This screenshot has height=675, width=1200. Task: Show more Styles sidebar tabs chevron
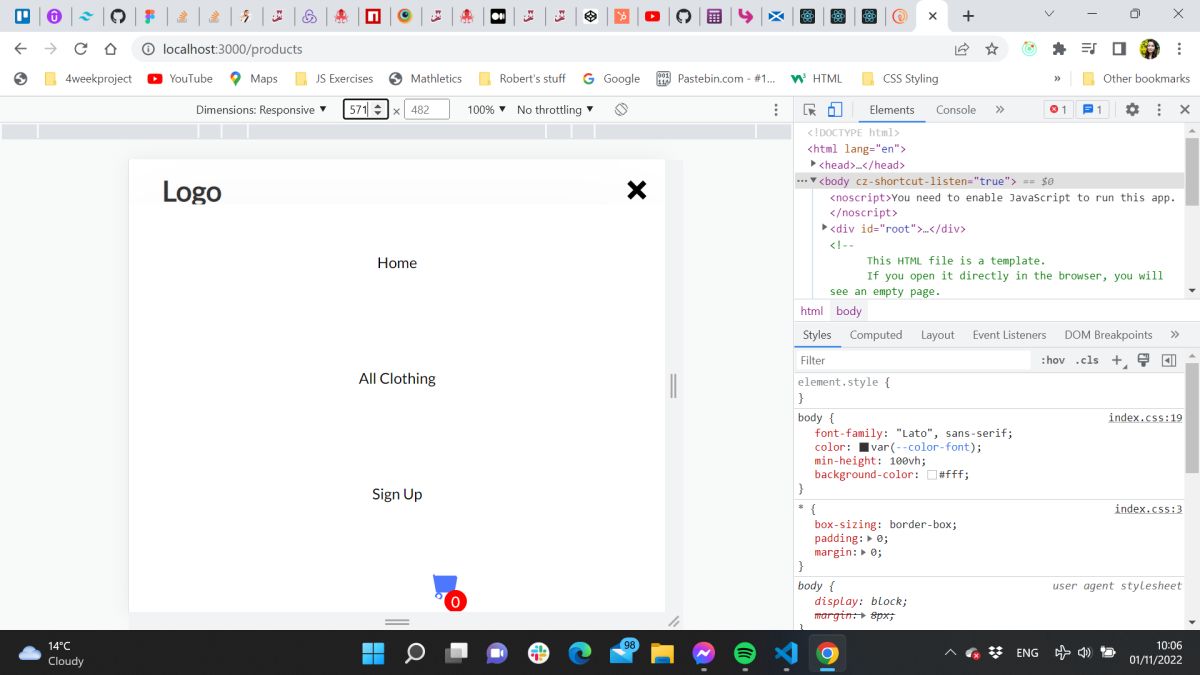tap(1175, 335)
